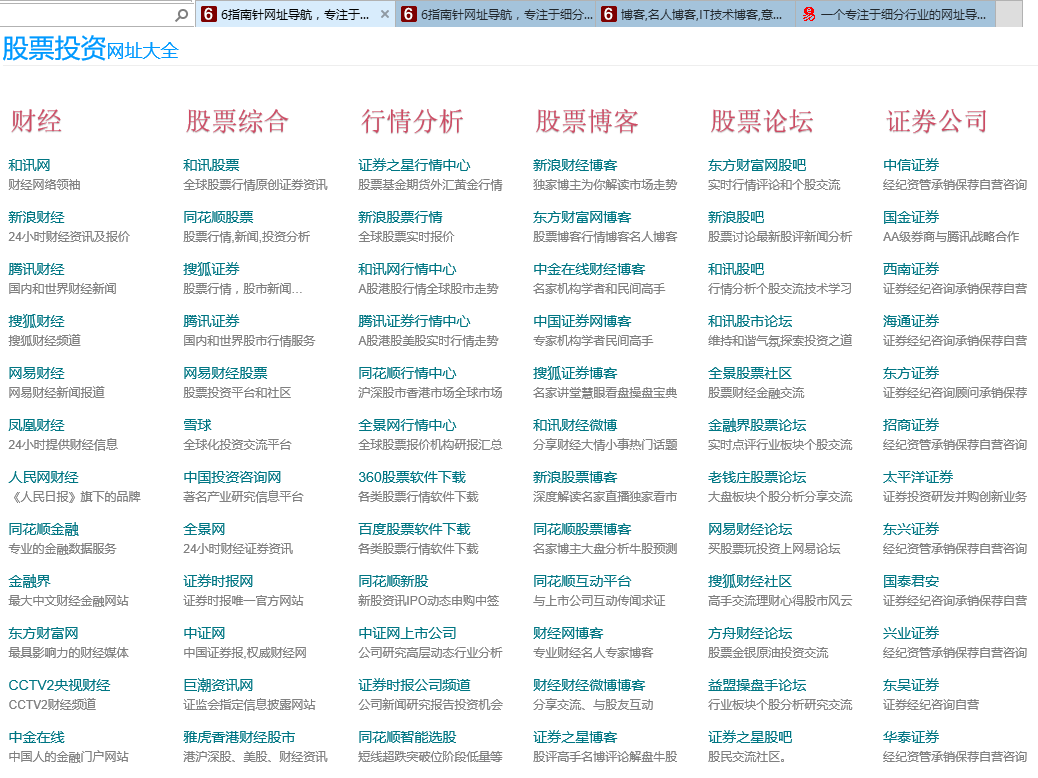Open the 博客,名人博客,IT技术博客 tab

point(696,14)
